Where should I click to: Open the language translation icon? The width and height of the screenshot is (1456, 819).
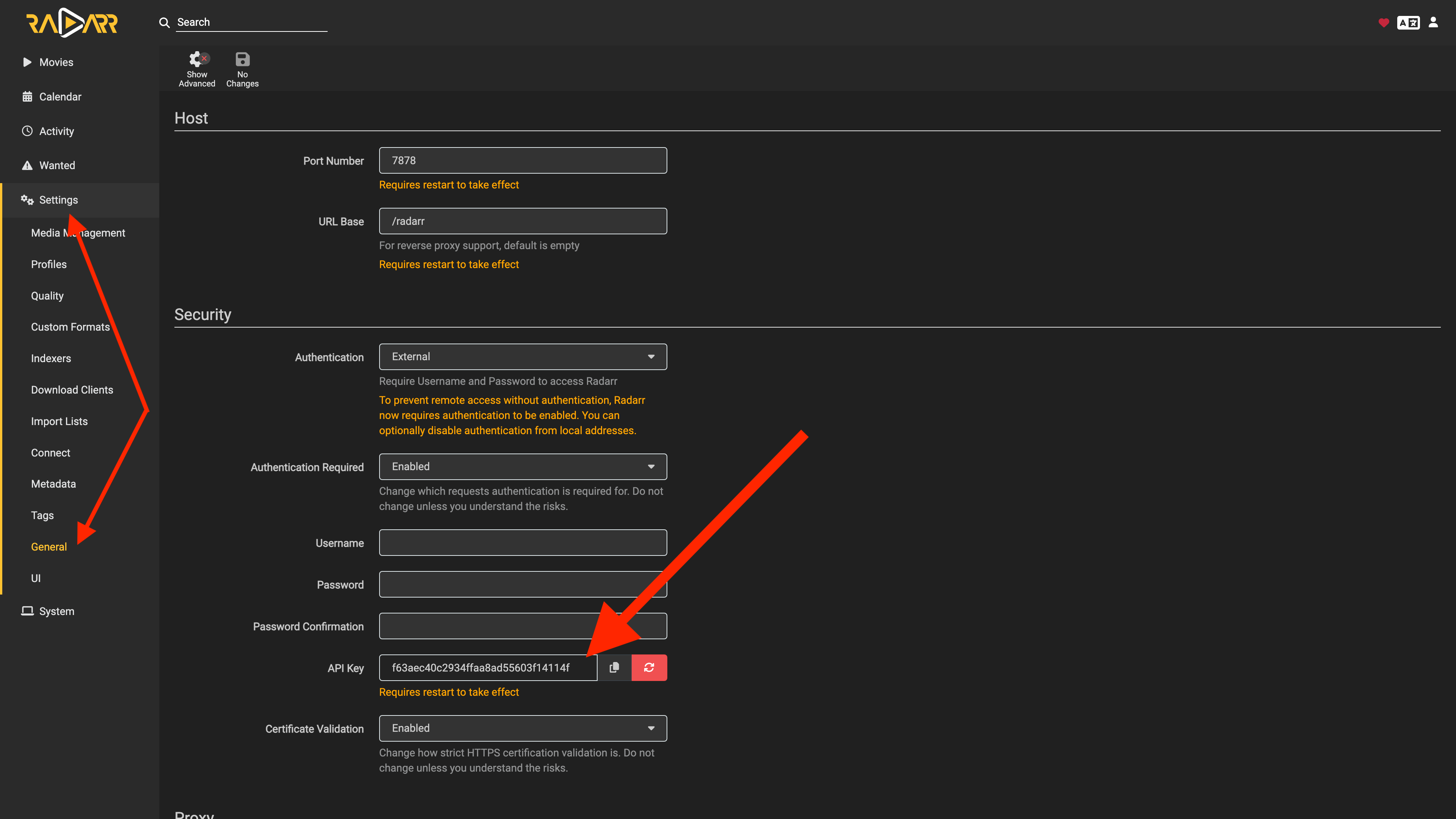1408,23
